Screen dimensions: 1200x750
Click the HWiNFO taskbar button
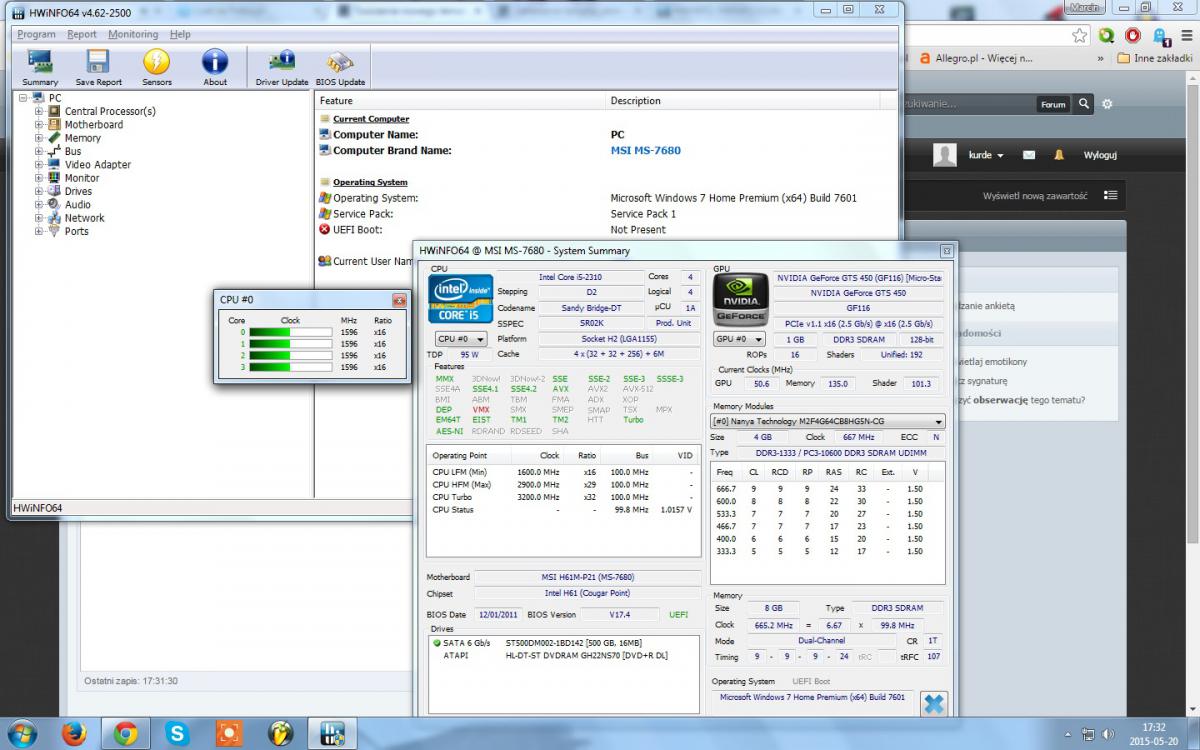(x=333, y=734)
